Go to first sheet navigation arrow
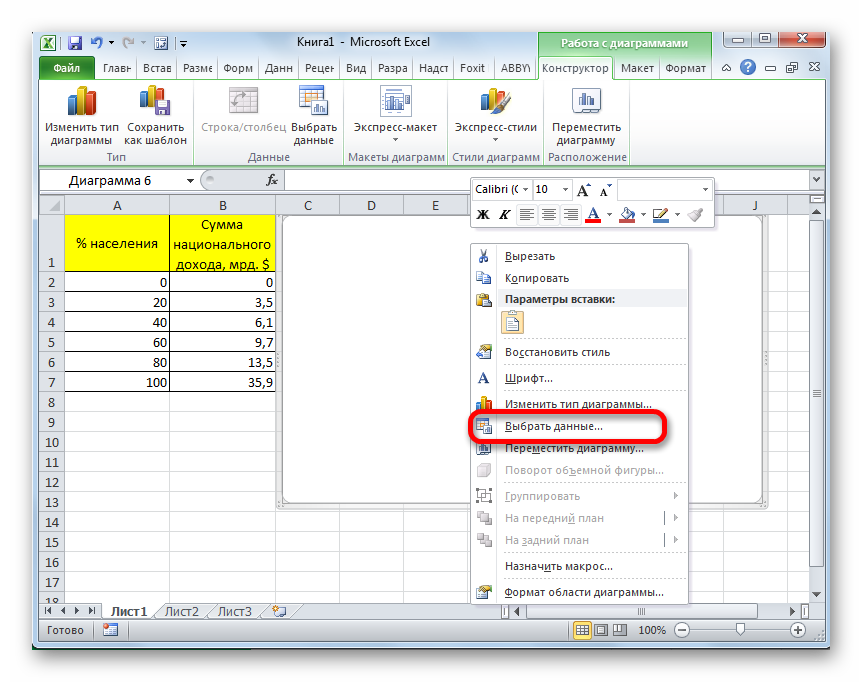862x682 pixels. pyautogui.click(x=48, y=611)
